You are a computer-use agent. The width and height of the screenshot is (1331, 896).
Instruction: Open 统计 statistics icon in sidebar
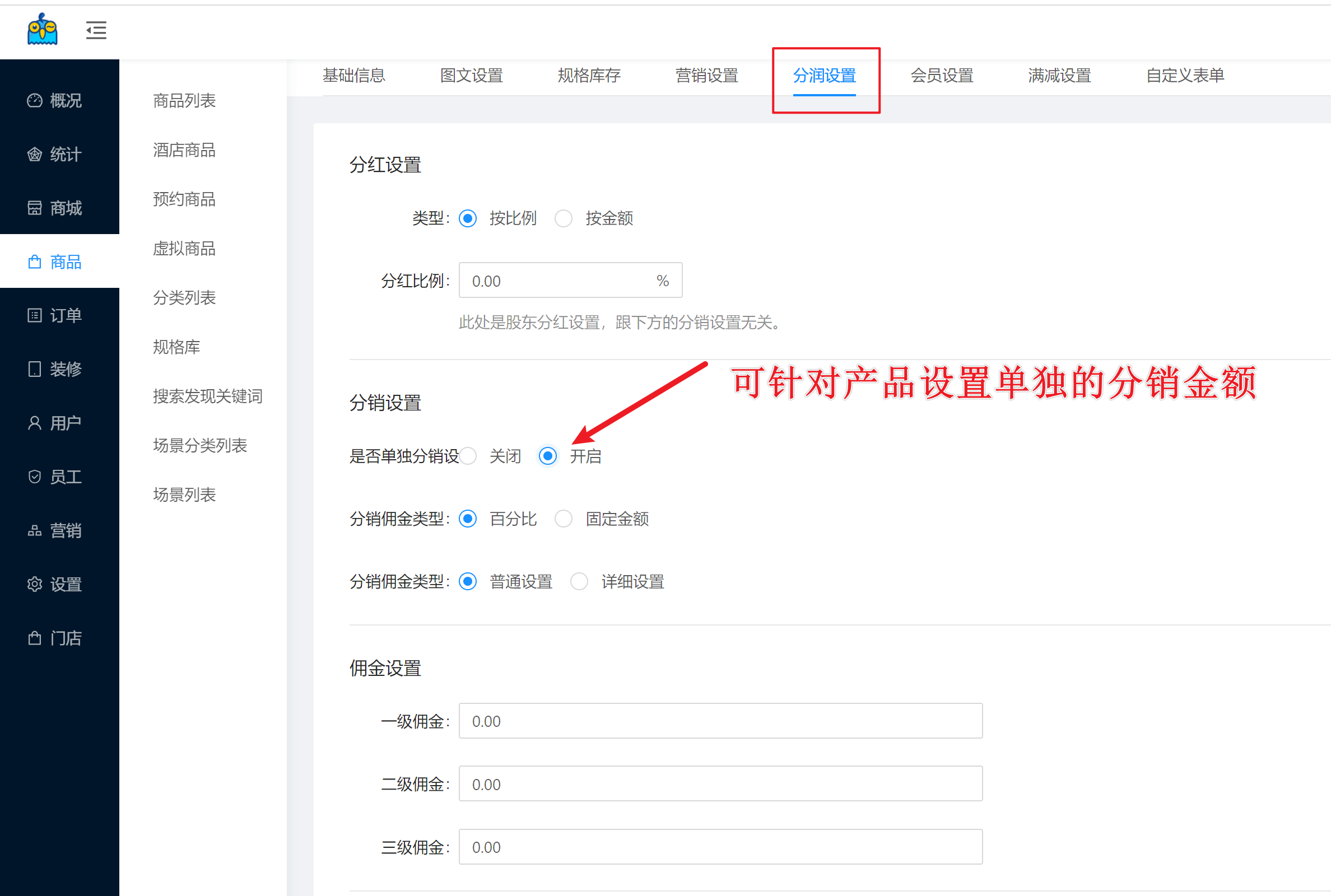click(35, 155)
